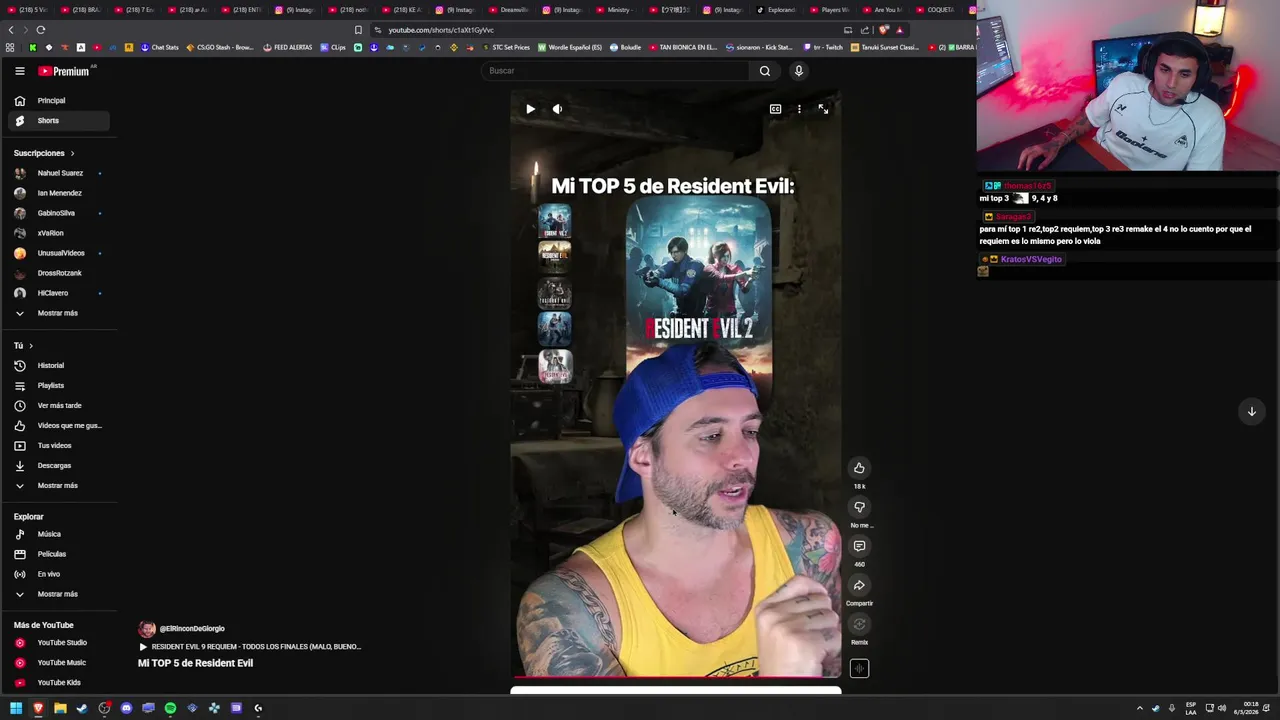The height and width of the screenshot is (720, 1280).
Task: Click the Remix button
Action: pyautogui.click(x=859, y=624)
